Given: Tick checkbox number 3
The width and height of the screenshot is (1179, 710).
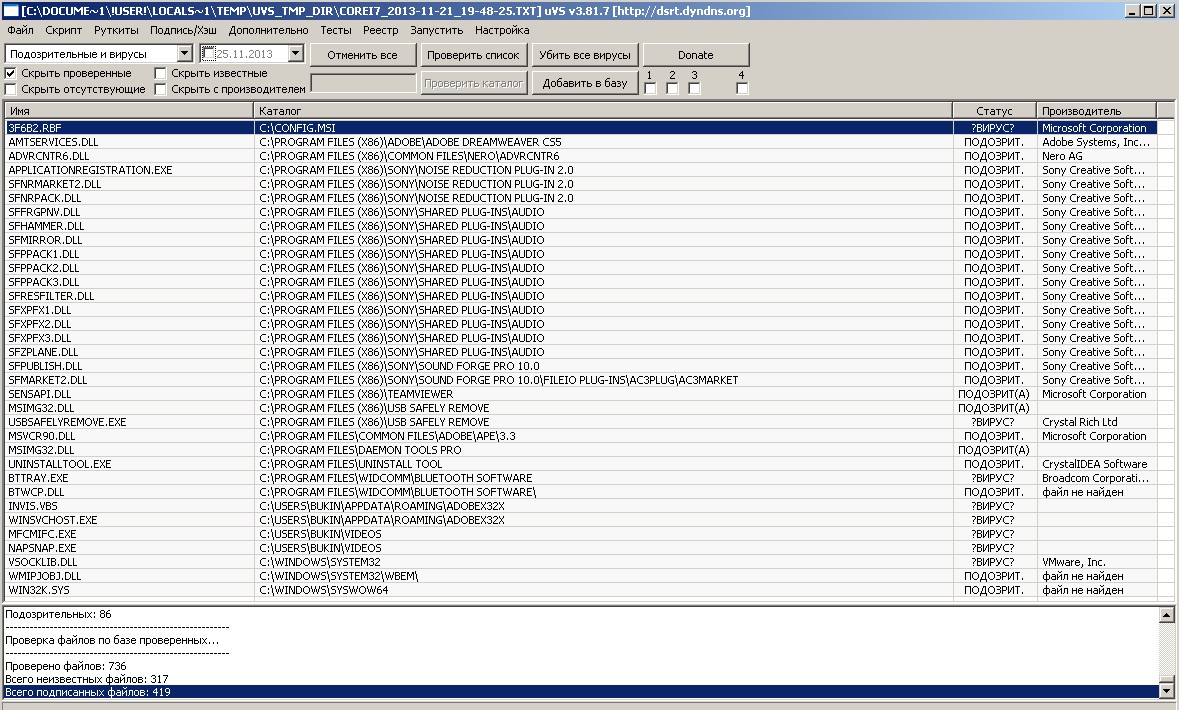Looking at the screenshot, I should tap(694, 89).
